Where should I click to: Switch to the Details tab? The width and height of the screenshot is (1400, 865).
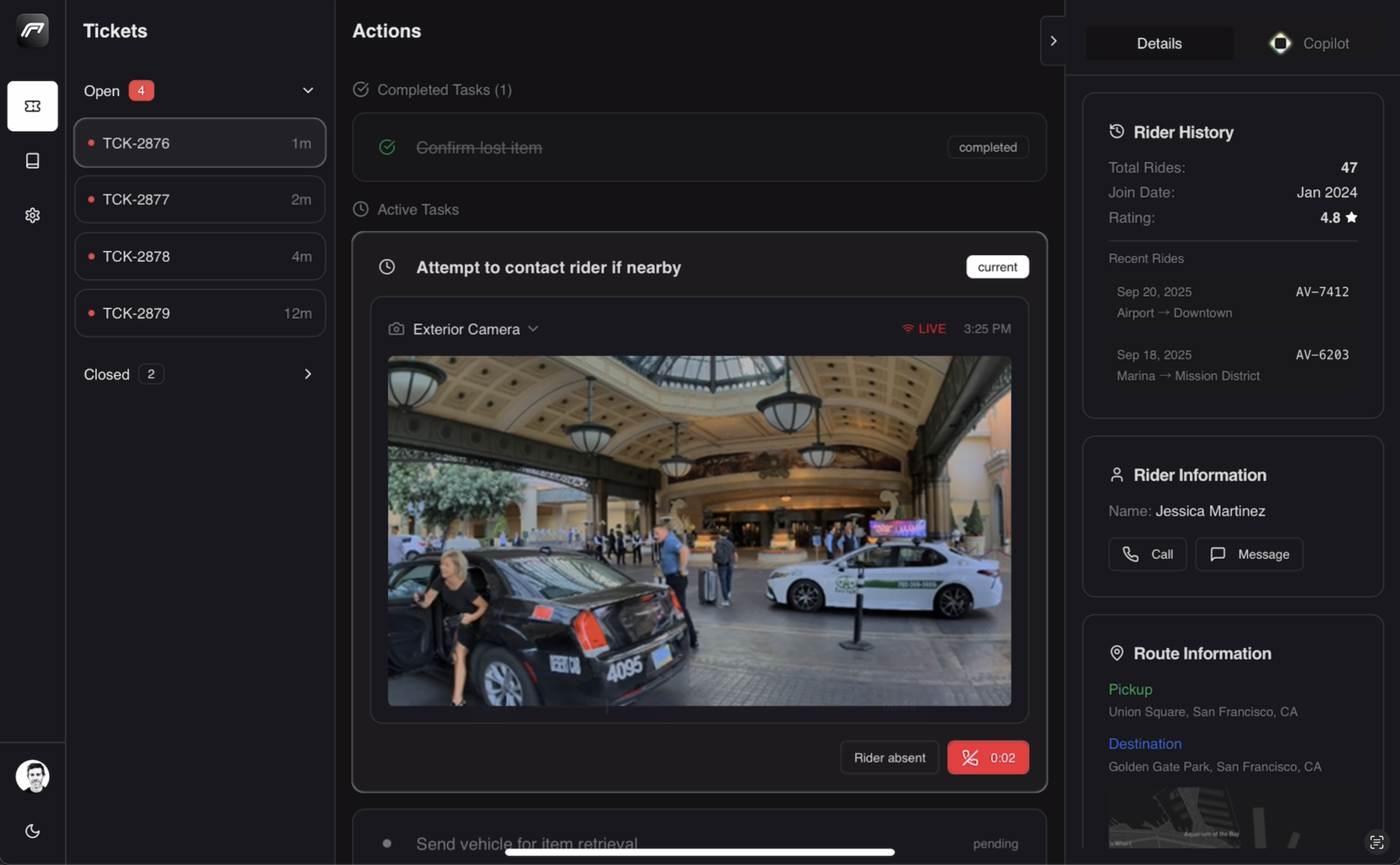1158,43
